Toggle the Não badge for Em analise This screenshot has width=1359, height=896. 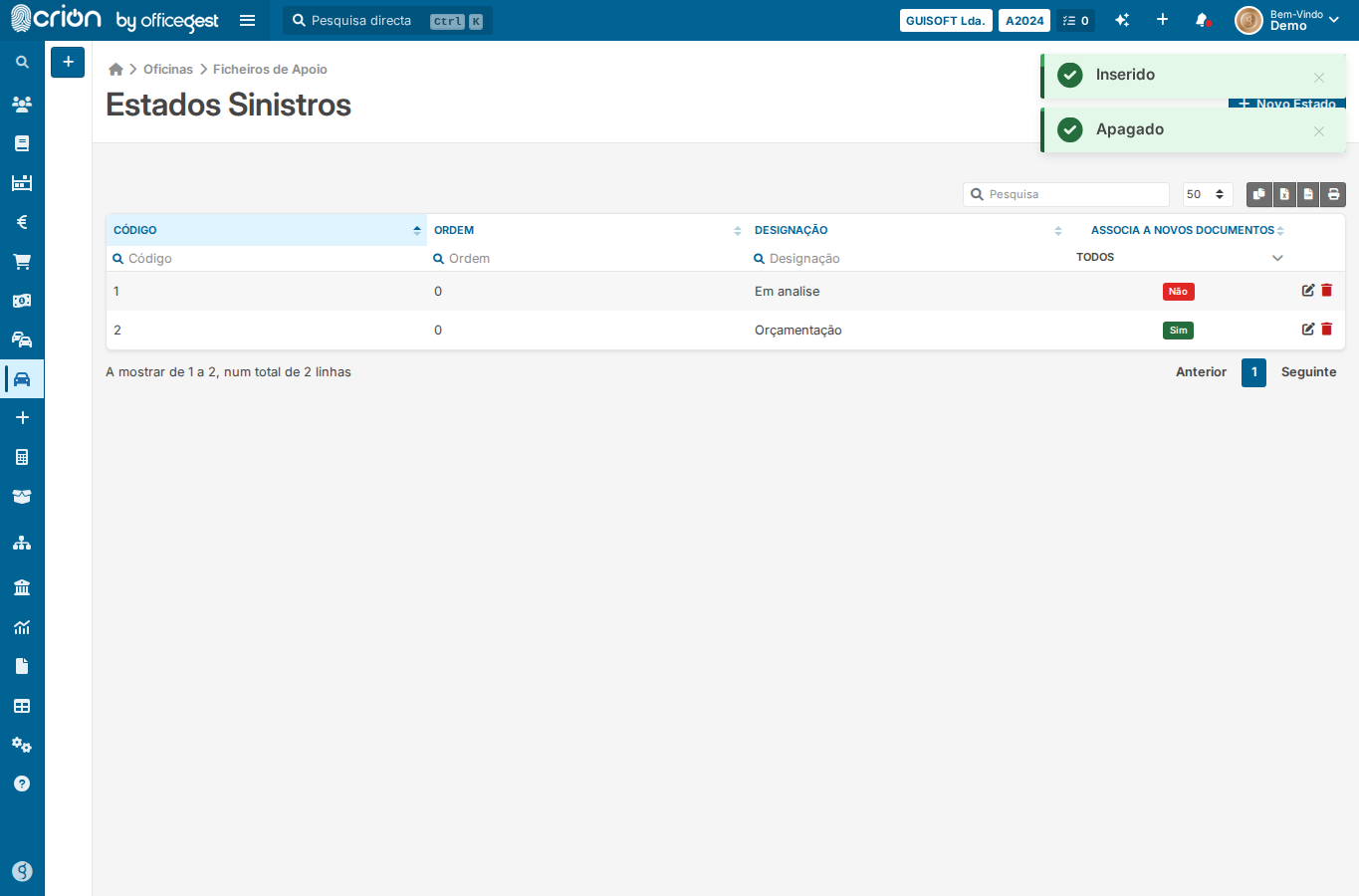tap(1178, 292)
